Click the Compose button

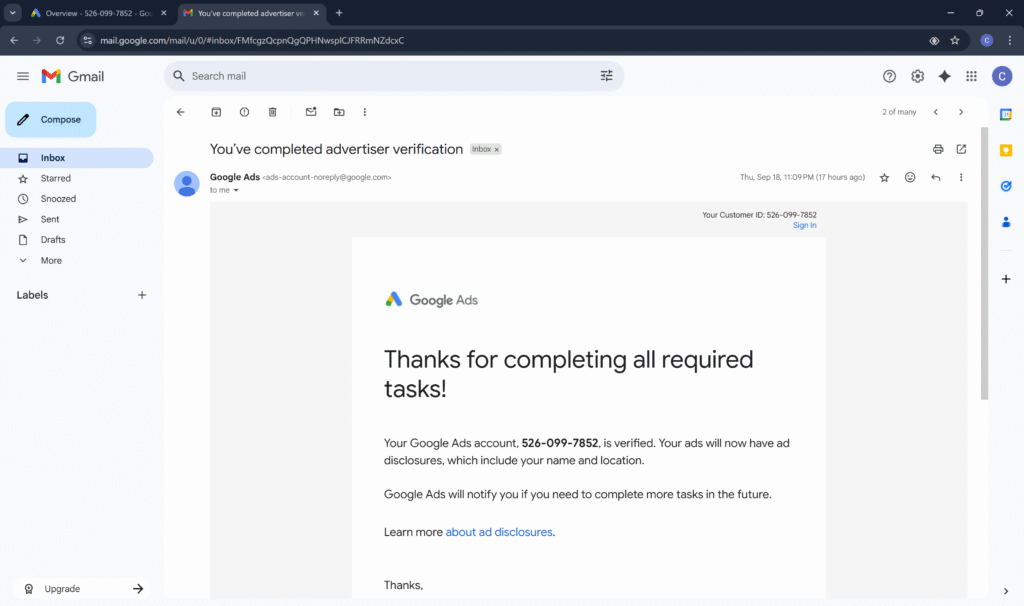point(51,119)
